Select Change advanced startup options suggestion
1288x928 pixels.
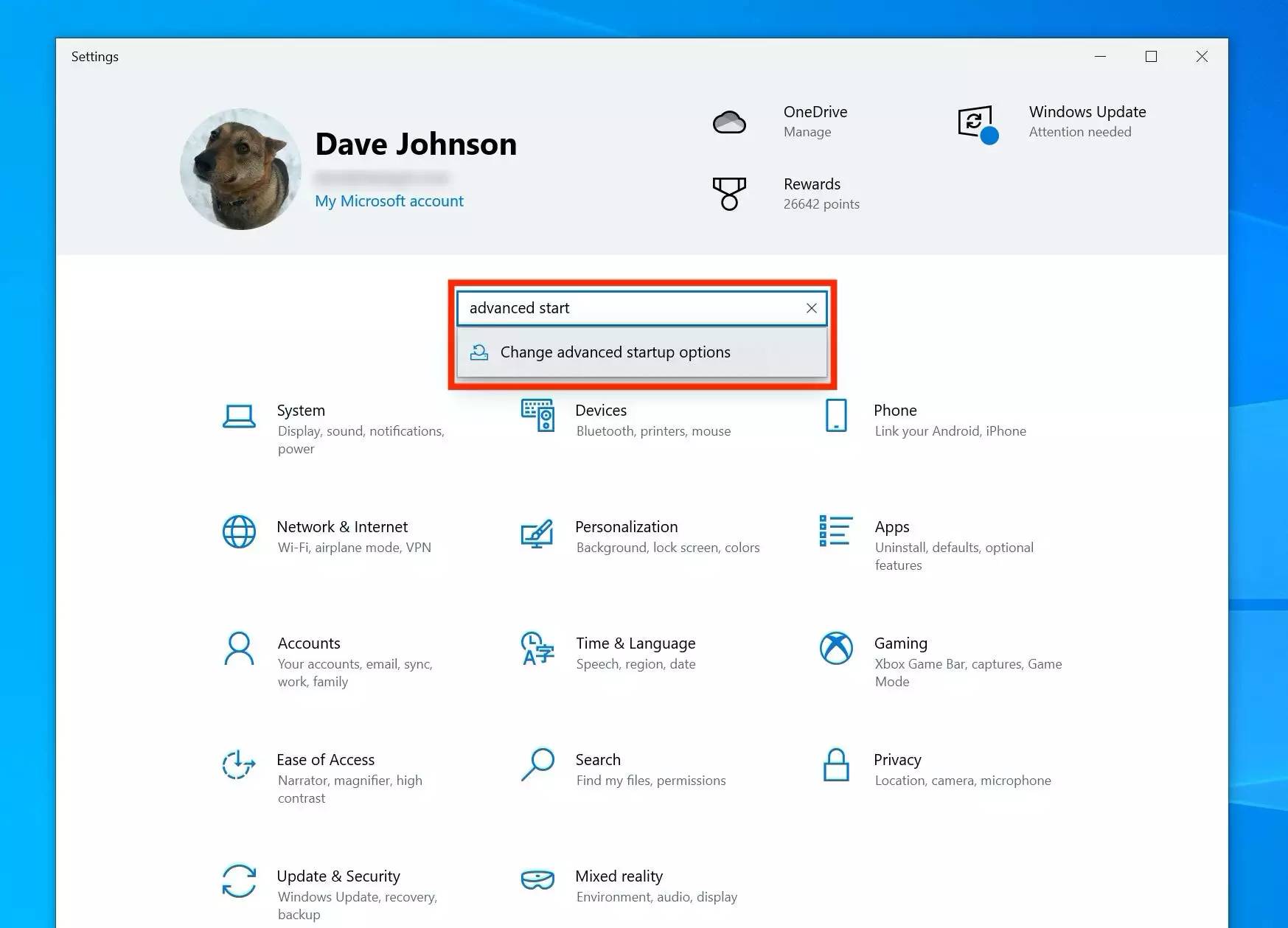point(615,352)
